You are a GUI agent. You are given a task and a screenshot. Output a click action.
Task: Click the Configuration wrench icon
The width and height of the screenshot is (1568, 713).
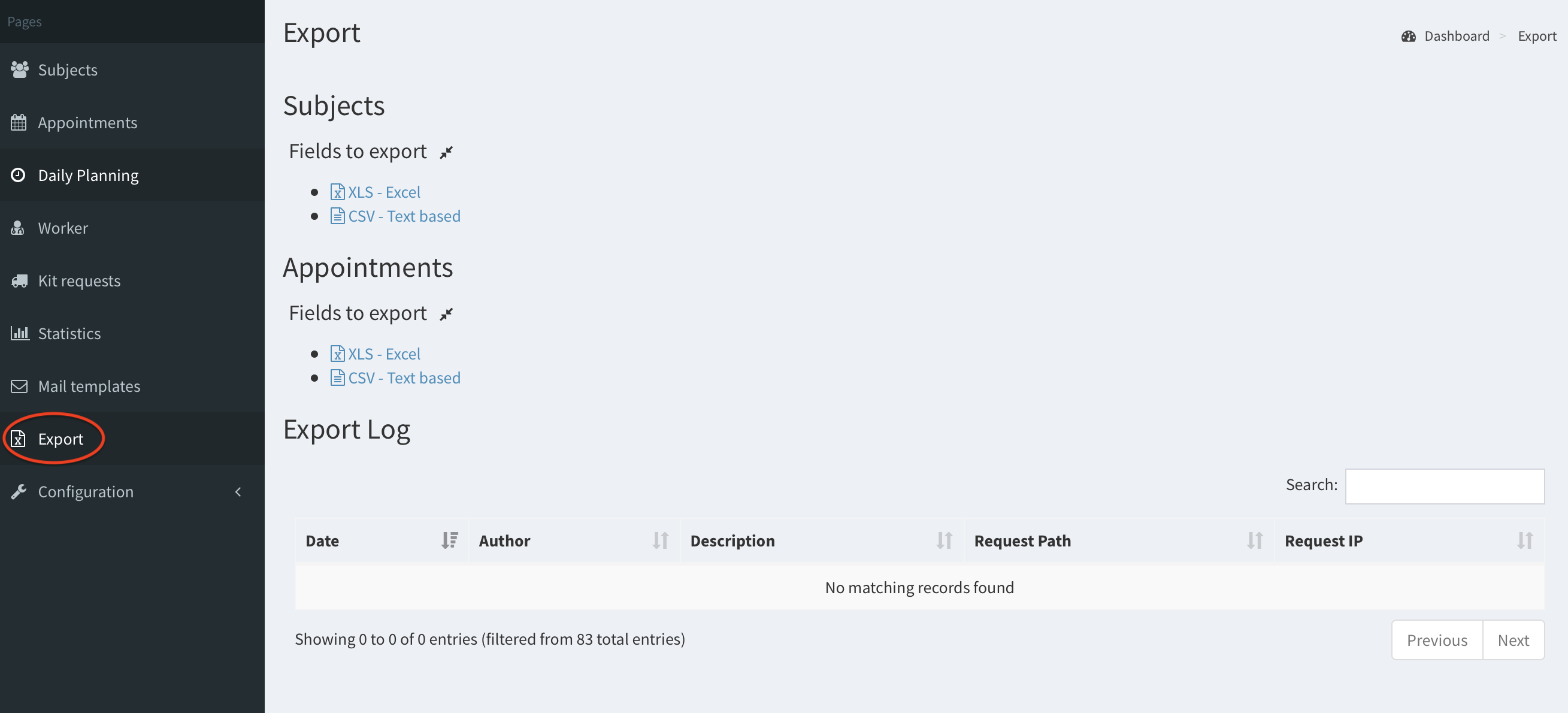pyautogui.click(x=19, y=491)
